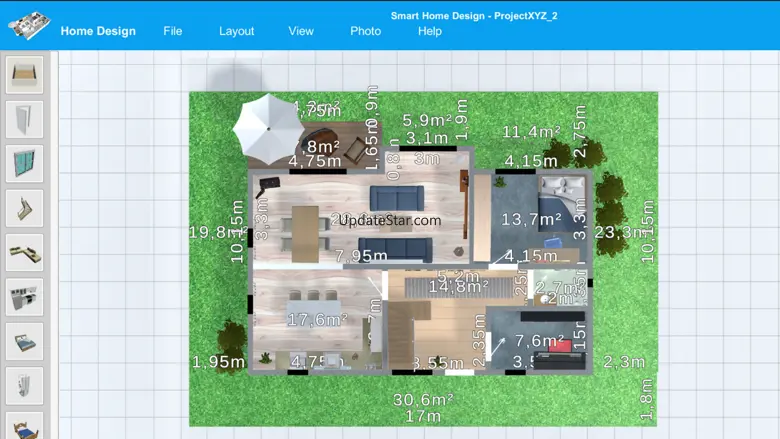
Task: Select the stairs tool icon
Action: [x=24, y=208]
